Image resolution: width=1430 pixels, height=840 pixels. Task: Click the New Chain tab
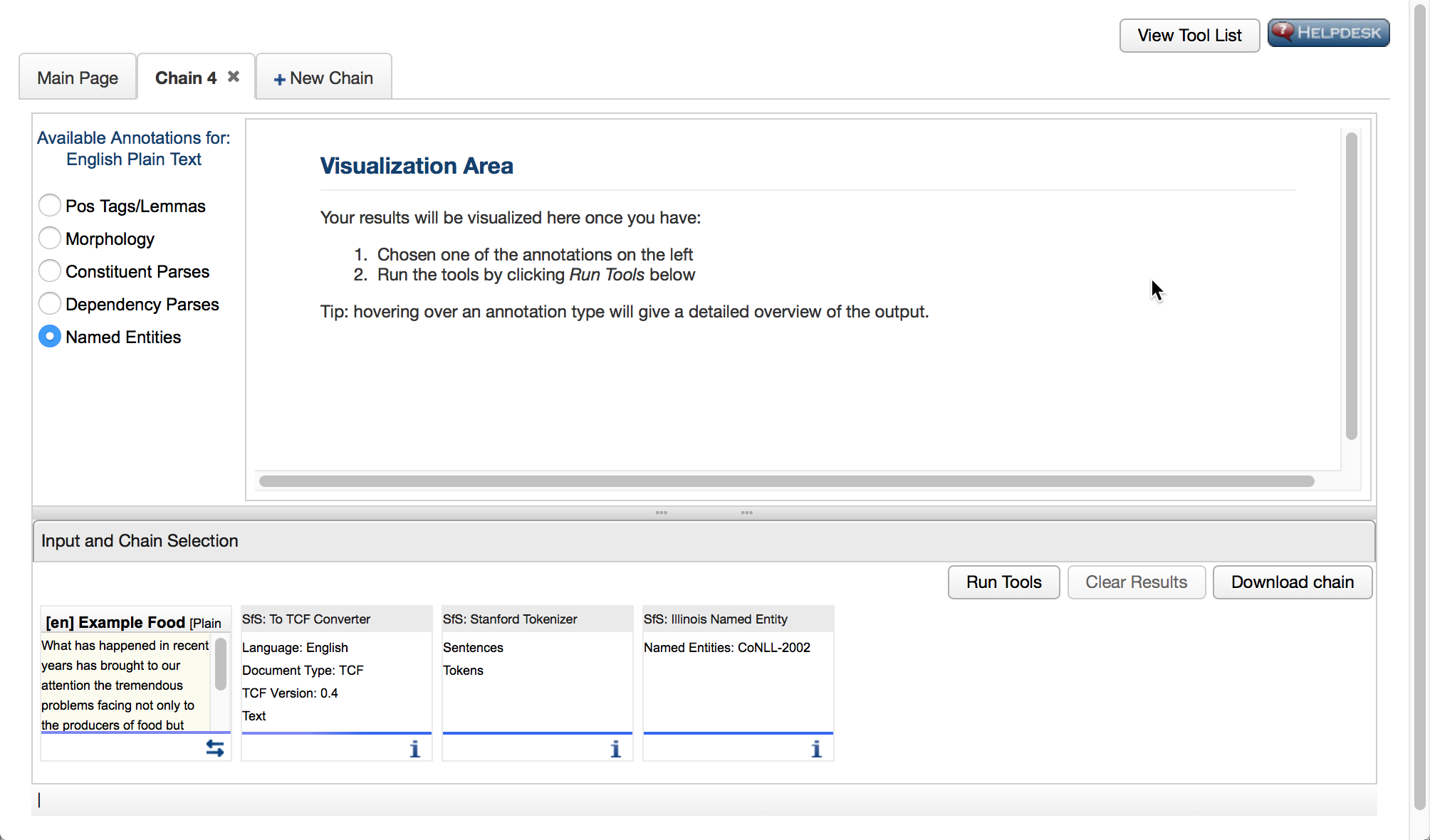pos(322,77)
